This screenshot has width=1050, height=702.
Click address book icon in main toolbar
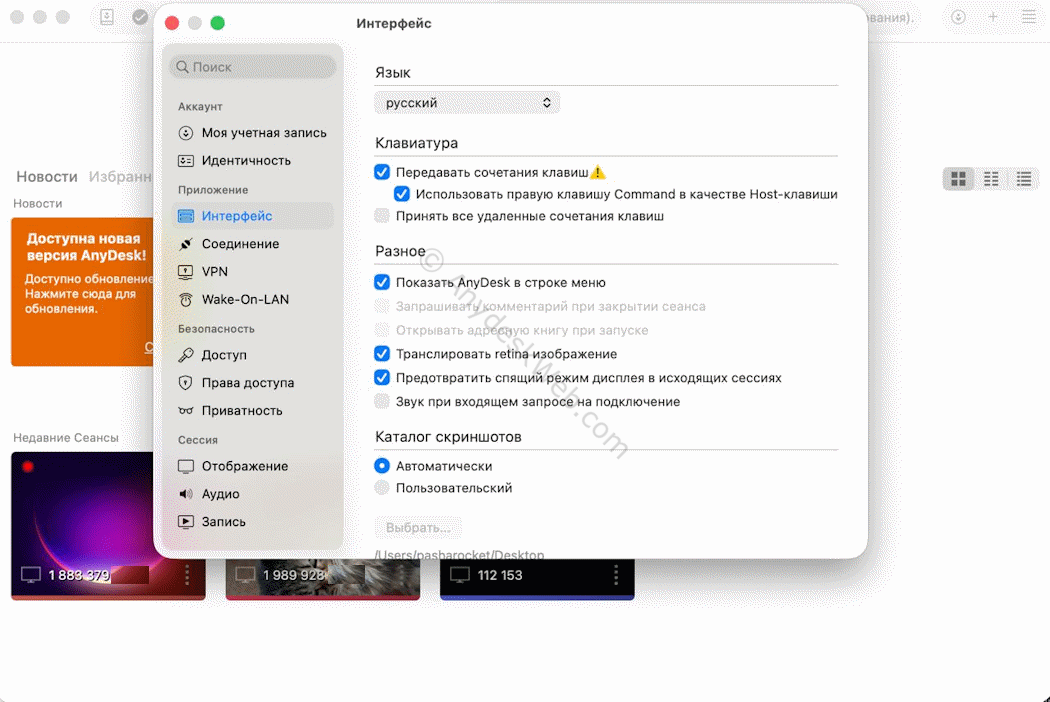pyautogui.click(x=107, y=17)
